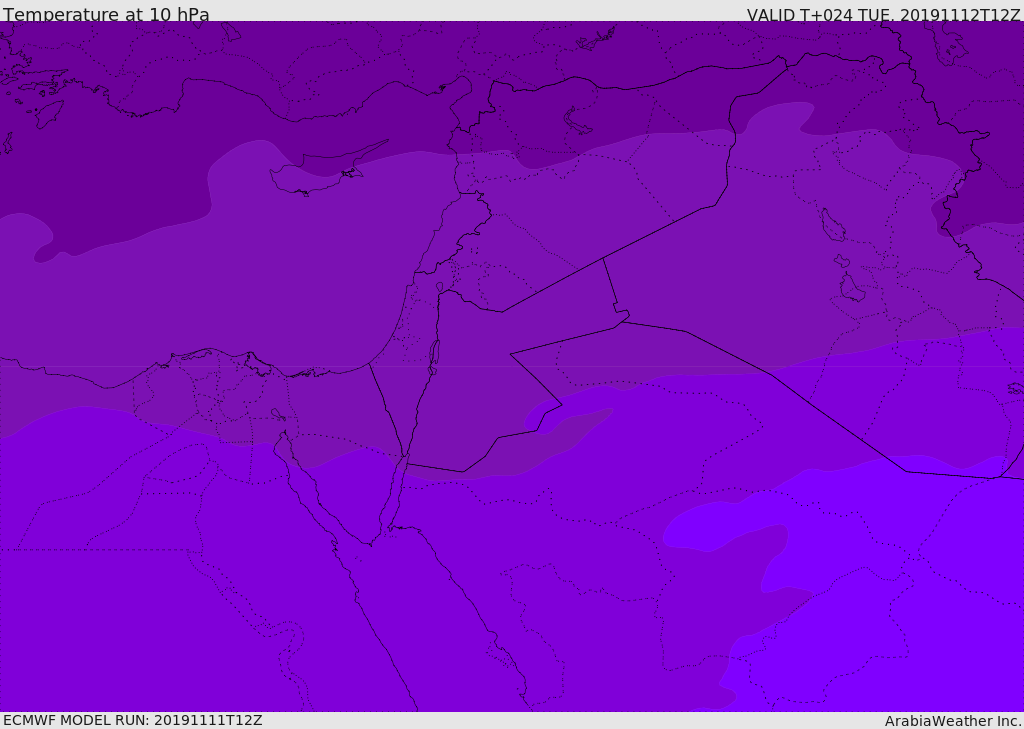1024x729 pixels.
Task: Click the 'ArabiaWeather Inc.' credit text
Action: click(x=952, y=721)
